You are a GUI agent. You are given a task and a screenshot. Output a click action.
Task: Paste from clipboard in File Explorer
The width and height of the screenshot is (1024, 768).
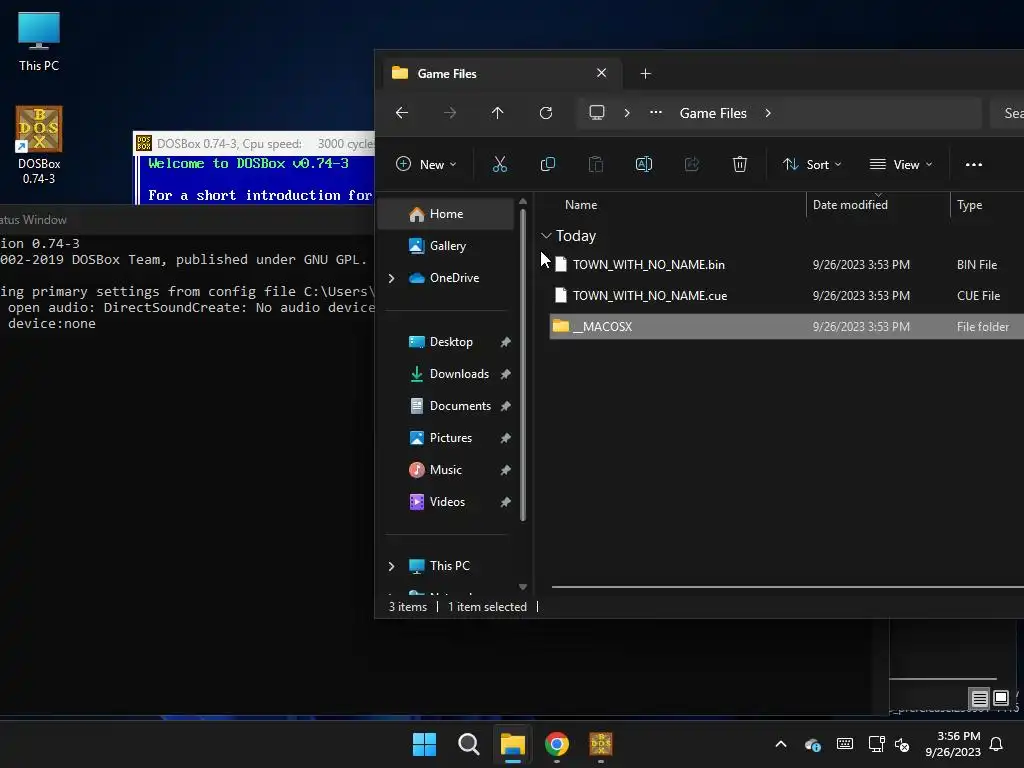pos(596,165)
